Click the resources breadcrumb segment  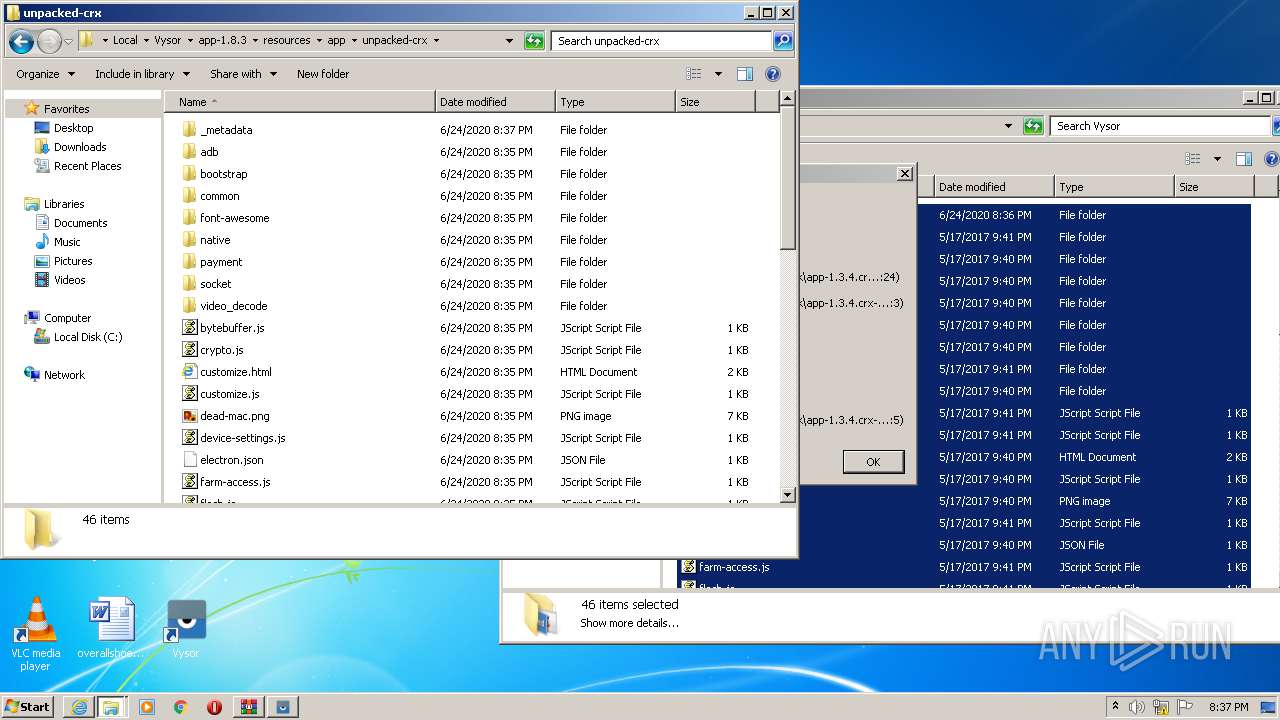coord(286,41)
